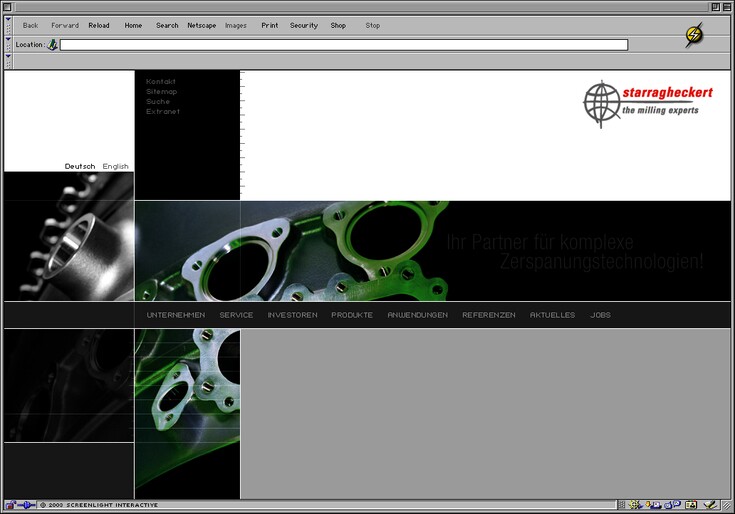Click the Forward toolbar button
This screenshot has height=514, width=735.
pyautogui.click(x=65, y=25)
